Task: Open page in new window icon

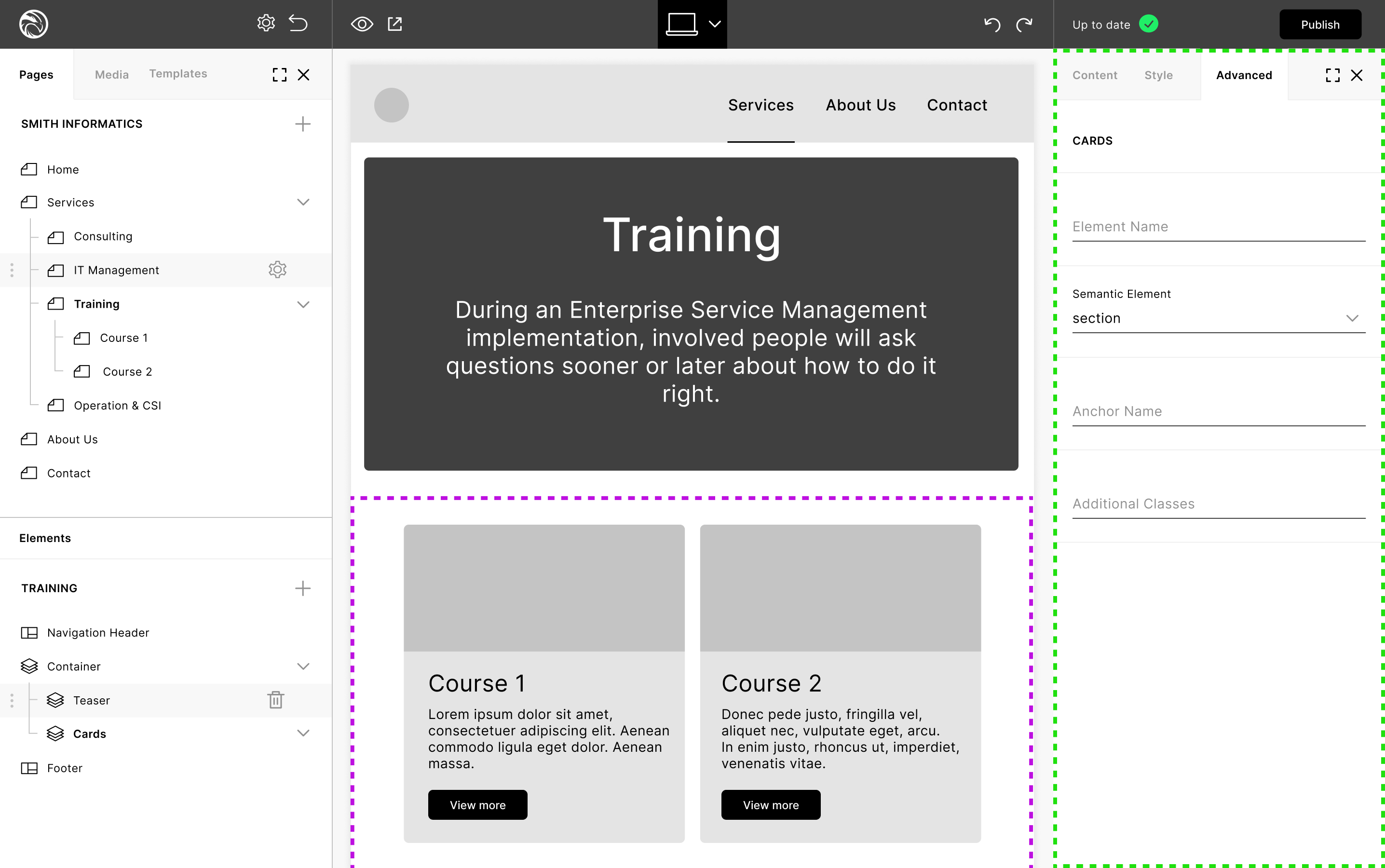Action: (395, 24)
